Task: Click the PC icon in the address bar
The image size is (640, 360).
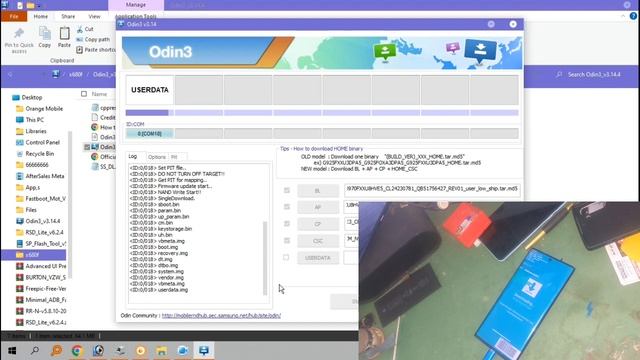Action: click(56, 74)
